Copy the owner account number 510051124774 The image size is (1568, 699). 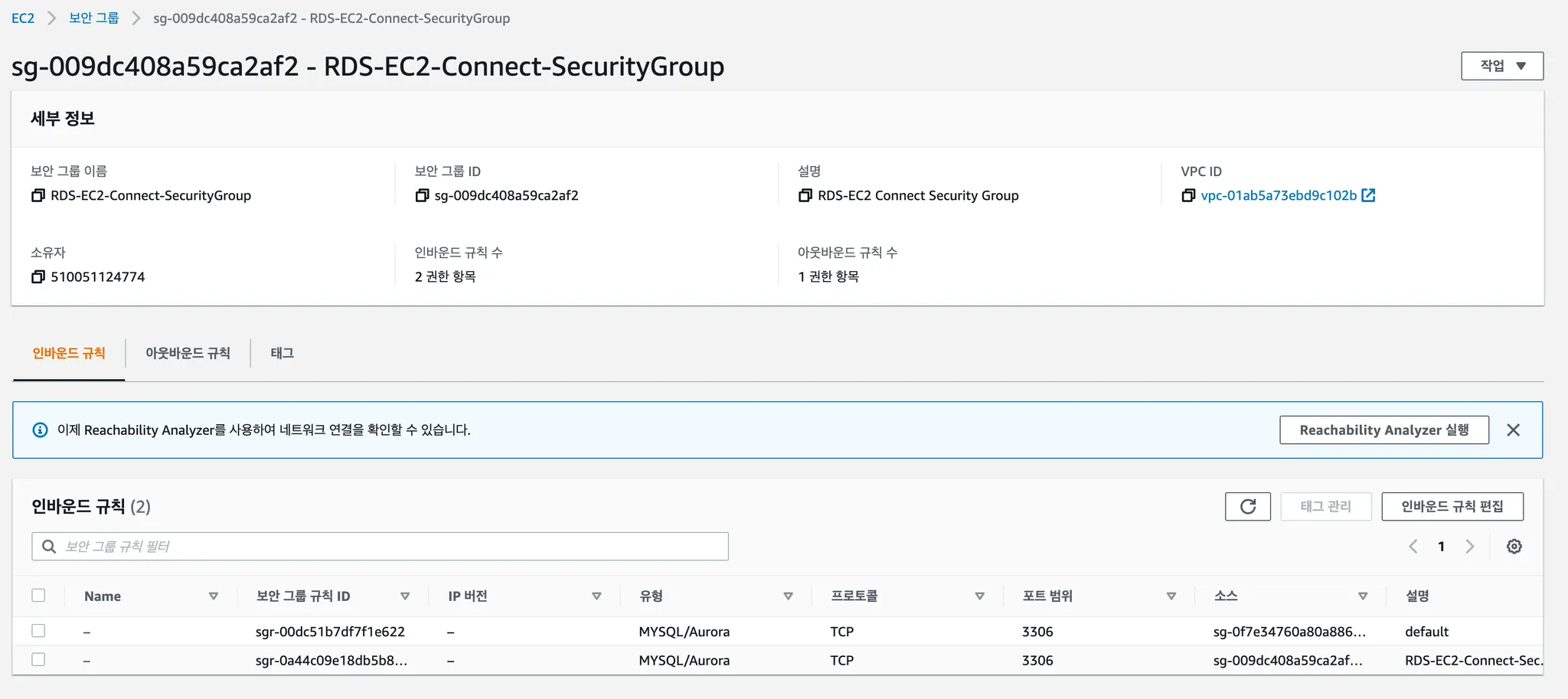[x=38, y=277]
